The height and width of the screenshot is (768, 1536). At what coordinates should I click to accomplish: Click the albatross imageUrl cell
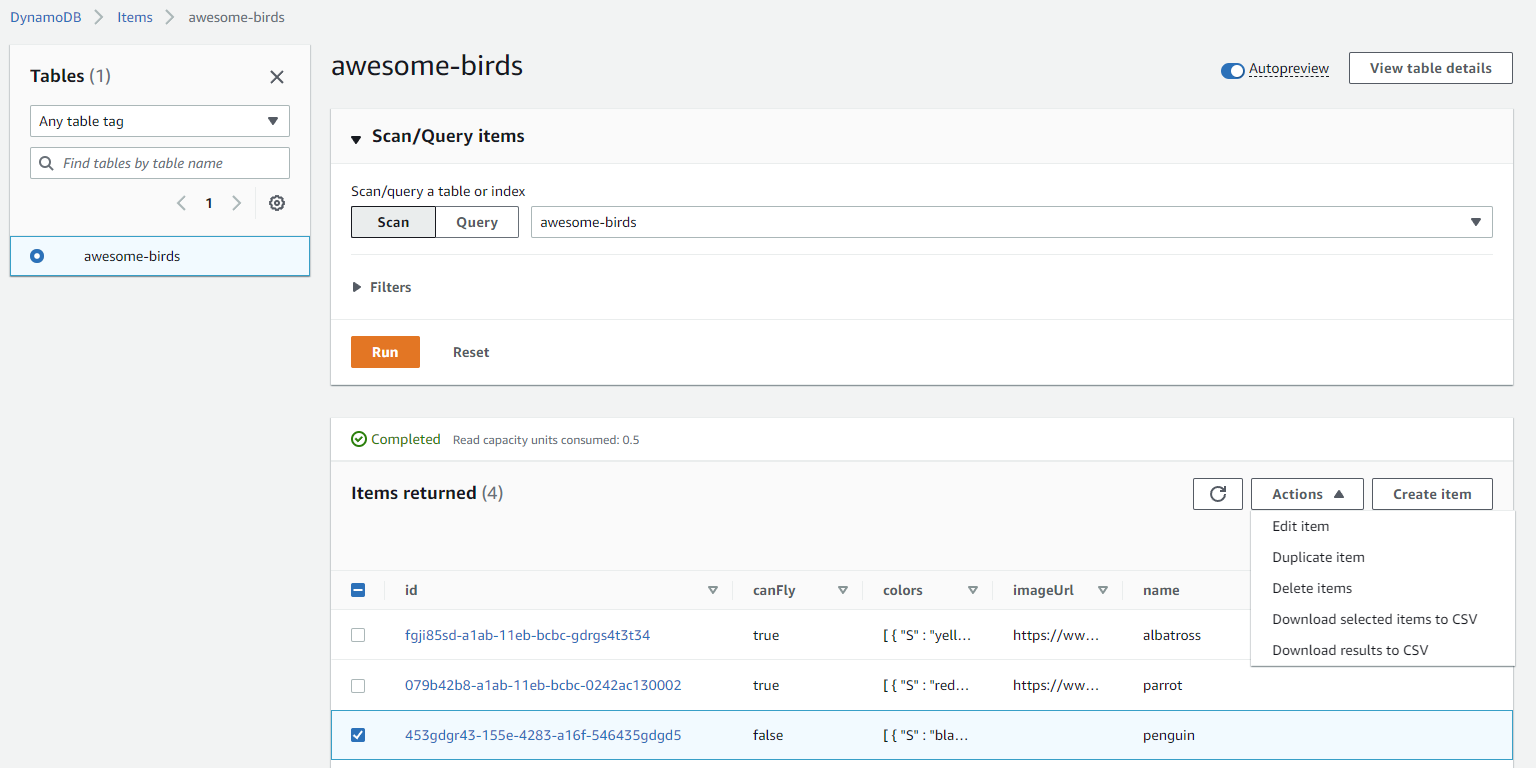click(x=1056, y=635)
